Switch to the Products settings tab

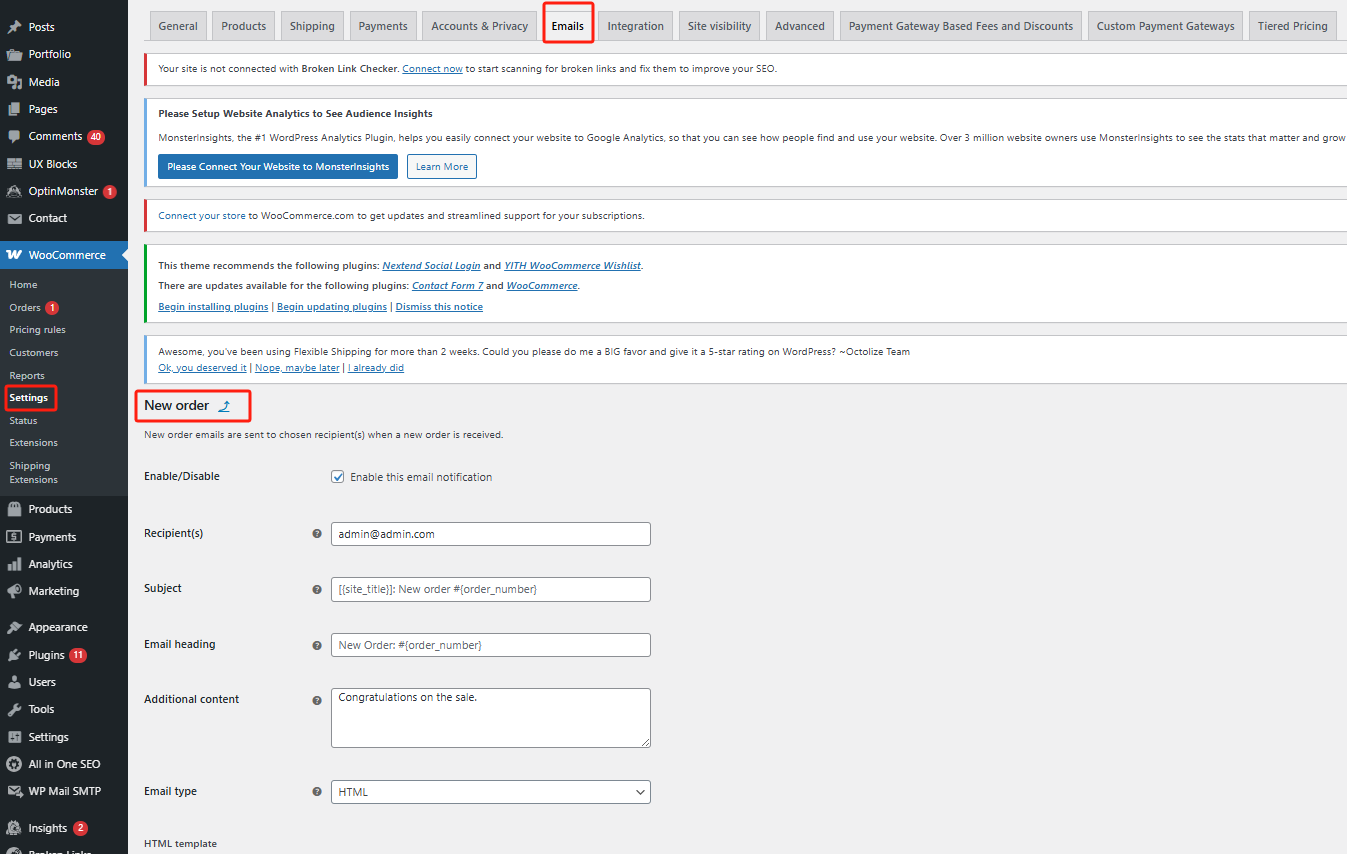pyautogui.click(x=244, y=26)
